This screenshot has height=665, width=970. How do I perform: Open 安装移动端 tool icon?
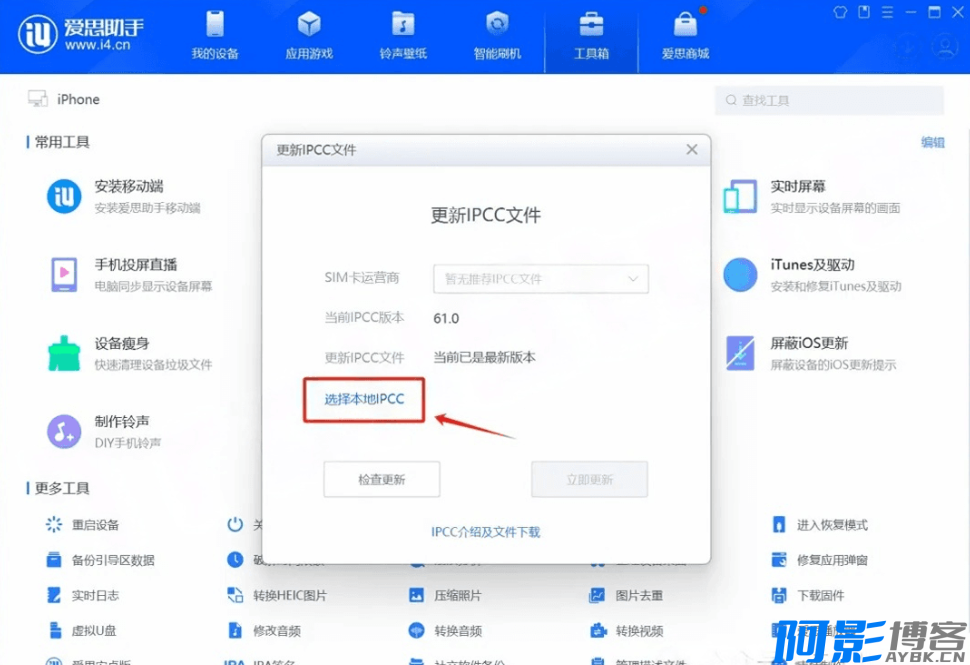point(64,196)
